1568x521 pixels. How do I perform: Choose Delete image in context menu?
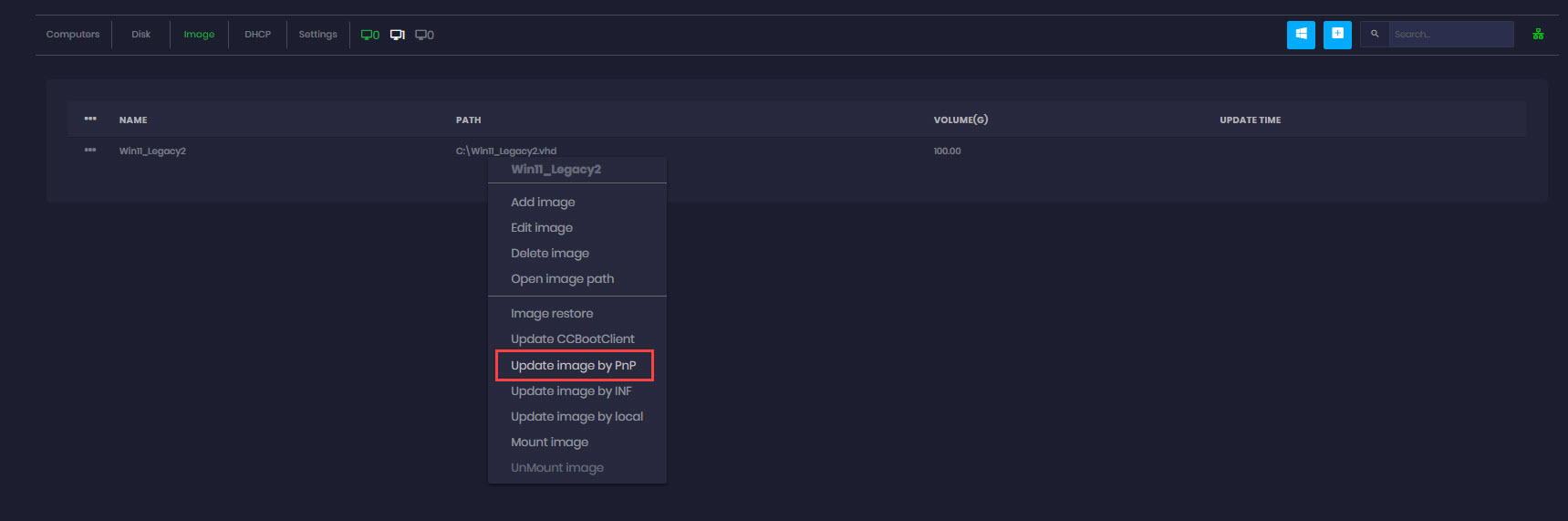tap(550, 254)
